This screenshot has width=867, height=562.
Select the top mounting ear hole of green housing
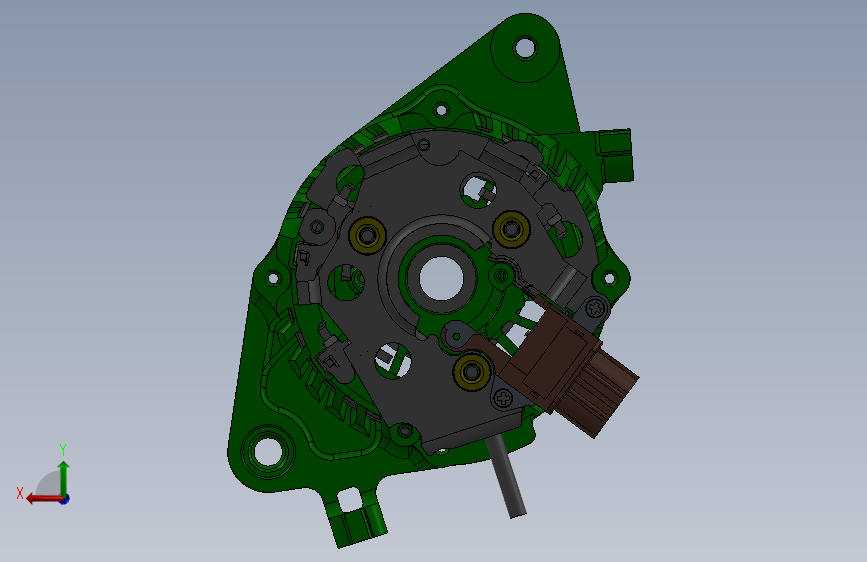[525, 48]
